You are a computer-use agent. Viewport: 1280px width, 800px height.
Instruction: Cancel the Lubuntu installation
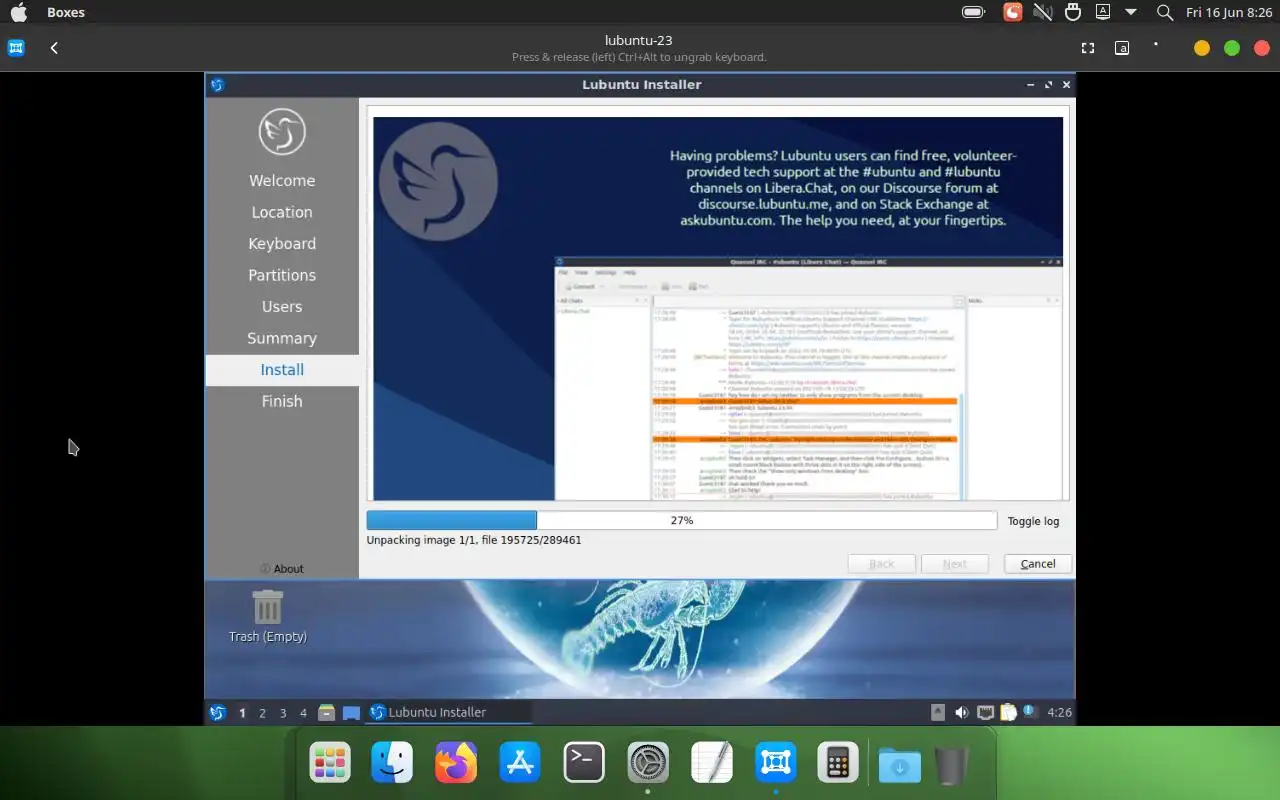pyautogui.click(x=1038, y=564)
